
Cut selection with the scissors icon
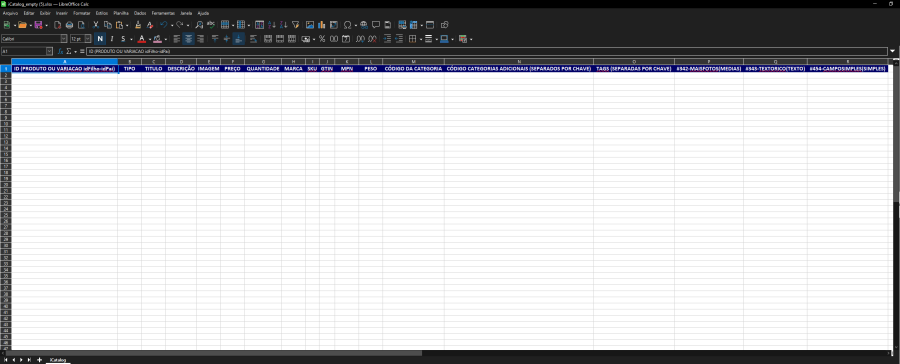[96, 25]
